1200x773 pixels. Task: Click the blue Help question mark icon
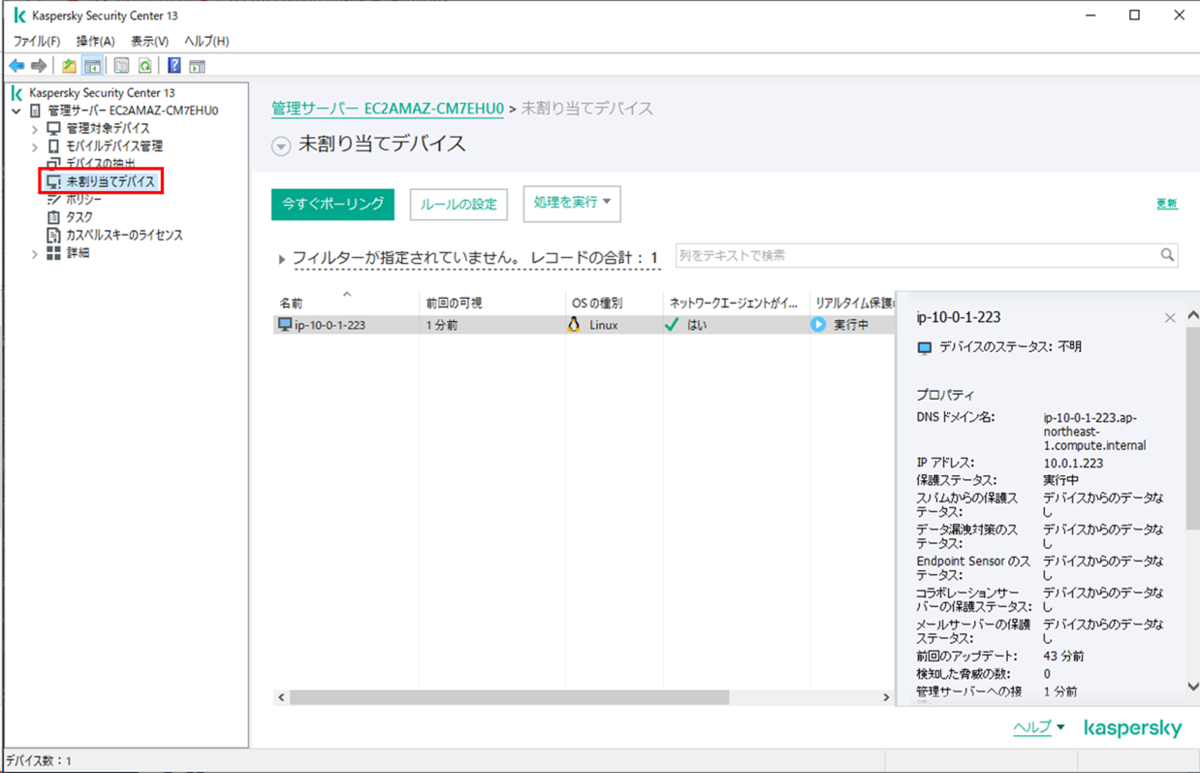tap(174, 66)
